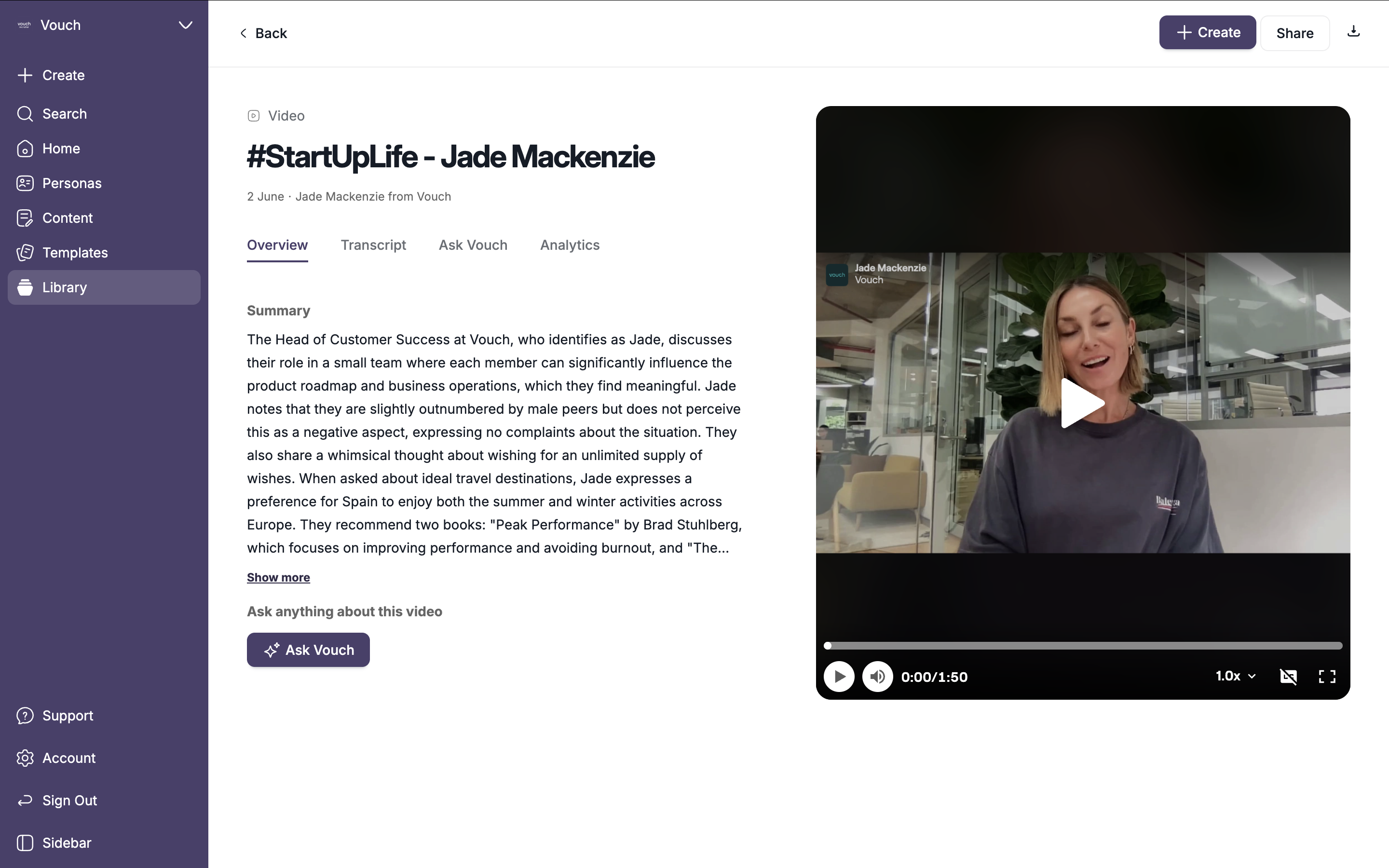Open the Content section icon
This screenshot has height=868, width=1389.
25,218
